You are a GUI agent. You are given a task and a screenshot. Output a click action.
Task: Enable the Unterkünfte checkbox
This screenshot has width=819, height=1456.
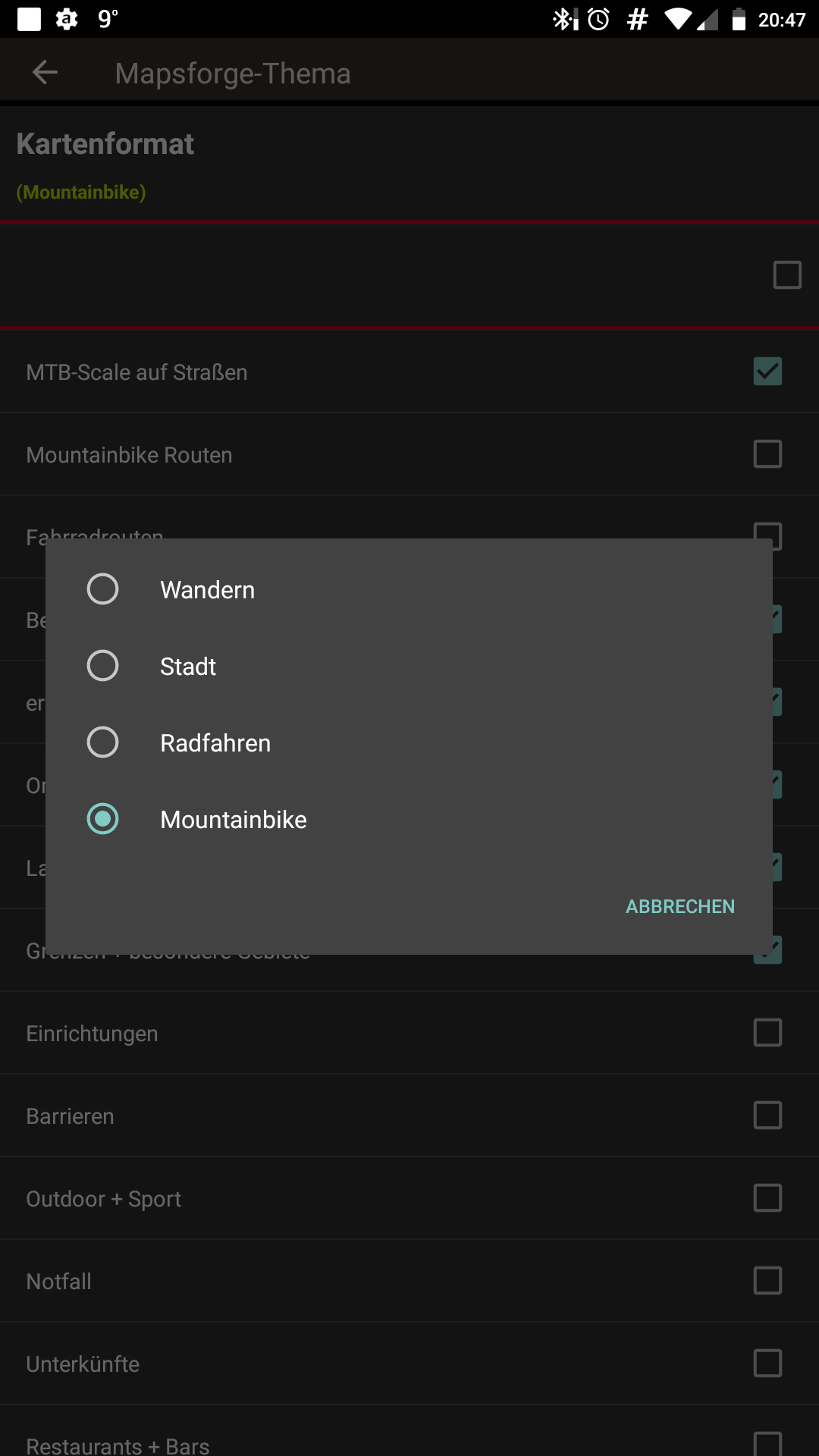coord(767,1363)
